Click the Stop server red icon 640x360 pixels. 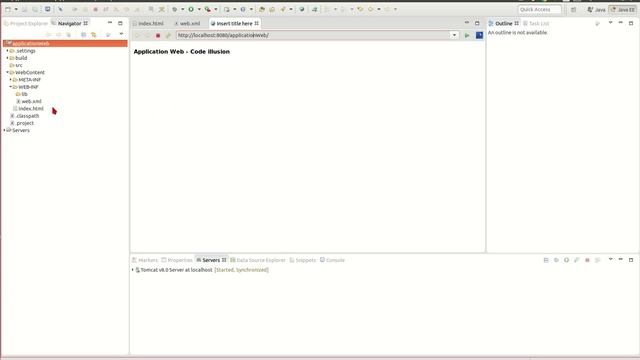[587, 260]
